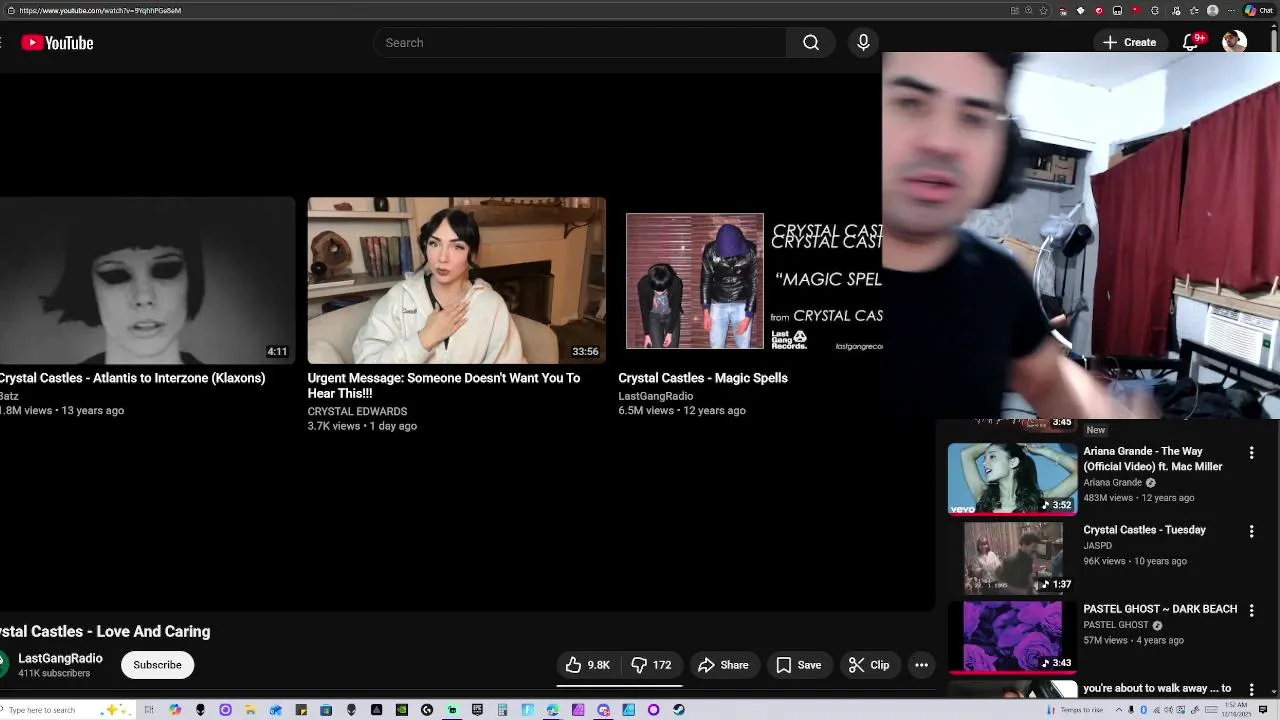The image size is (1280, 720).
Task: Click the 'Temps to rise' weather widget
Action: click(x=1073, y=710)
